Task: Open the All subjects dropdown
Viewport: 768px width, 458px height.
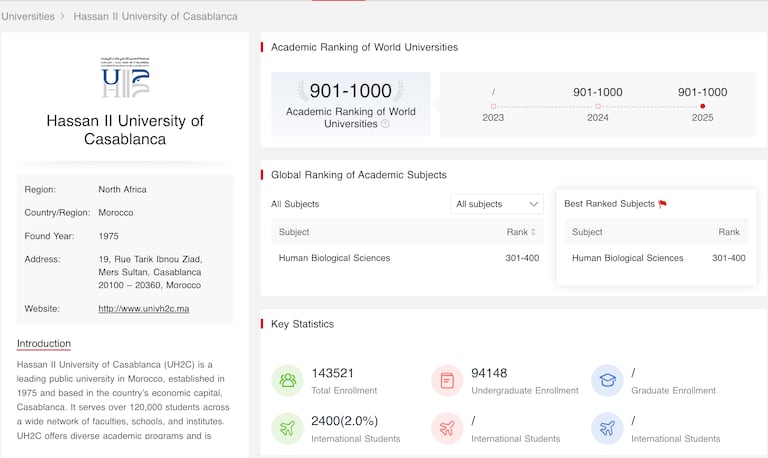Action: pyautogui.click(x=497, y=204)
